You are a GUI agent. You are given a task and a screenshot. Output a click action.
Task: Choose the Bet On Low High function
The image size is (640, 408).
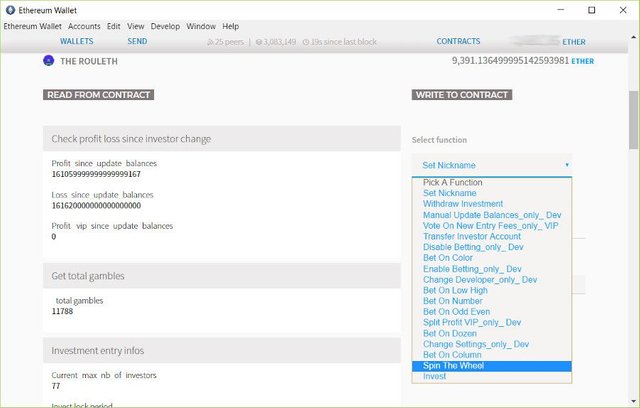[492, 290]
